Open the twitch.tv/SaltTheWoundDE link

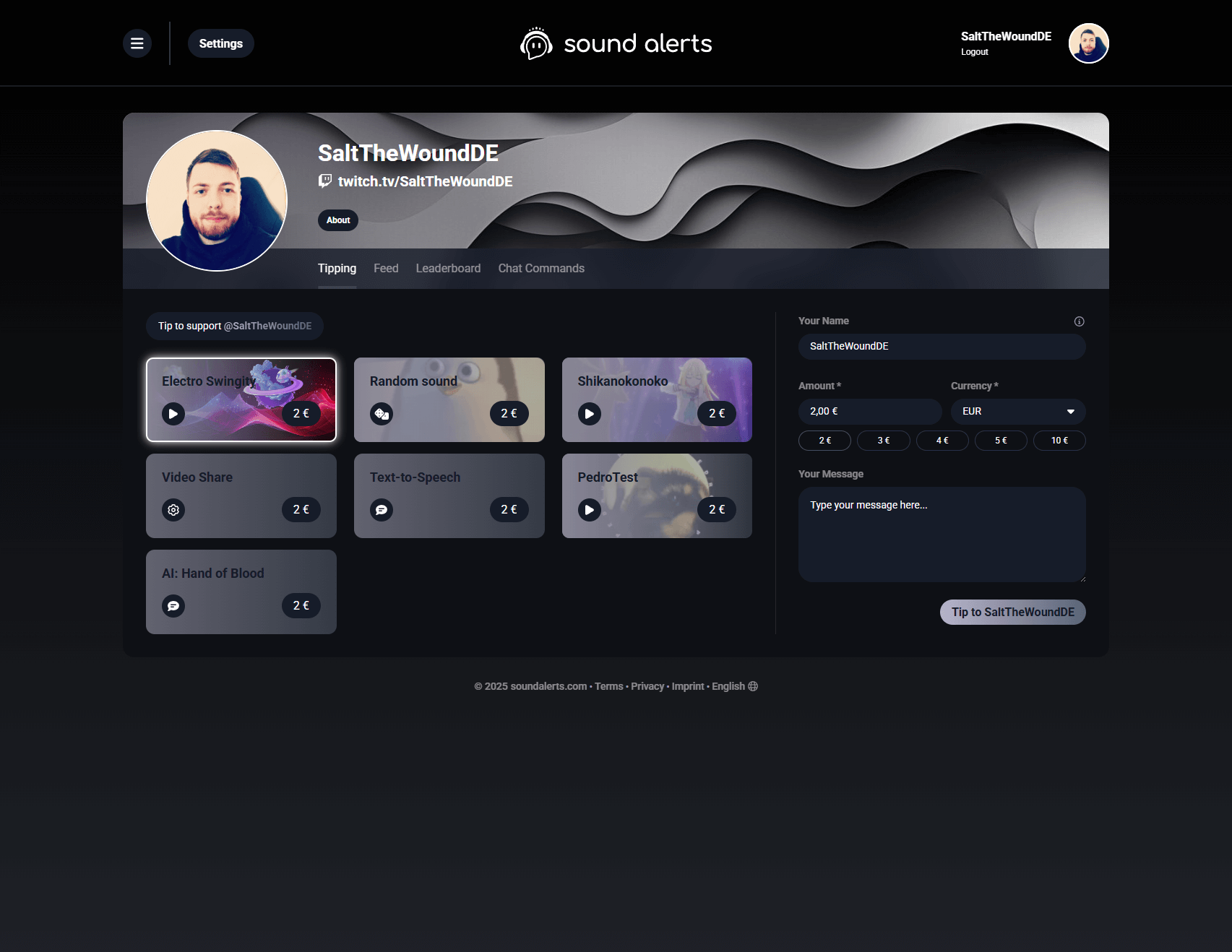coord(425,181)
